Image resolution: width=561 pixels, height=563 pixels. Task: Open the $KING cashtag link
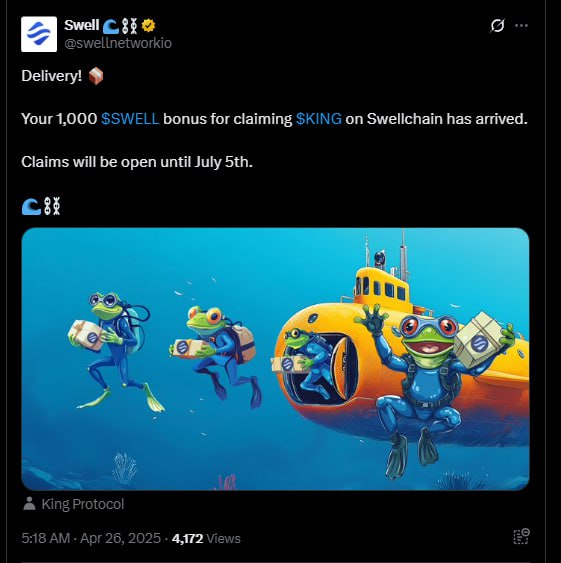coord(319,119)
